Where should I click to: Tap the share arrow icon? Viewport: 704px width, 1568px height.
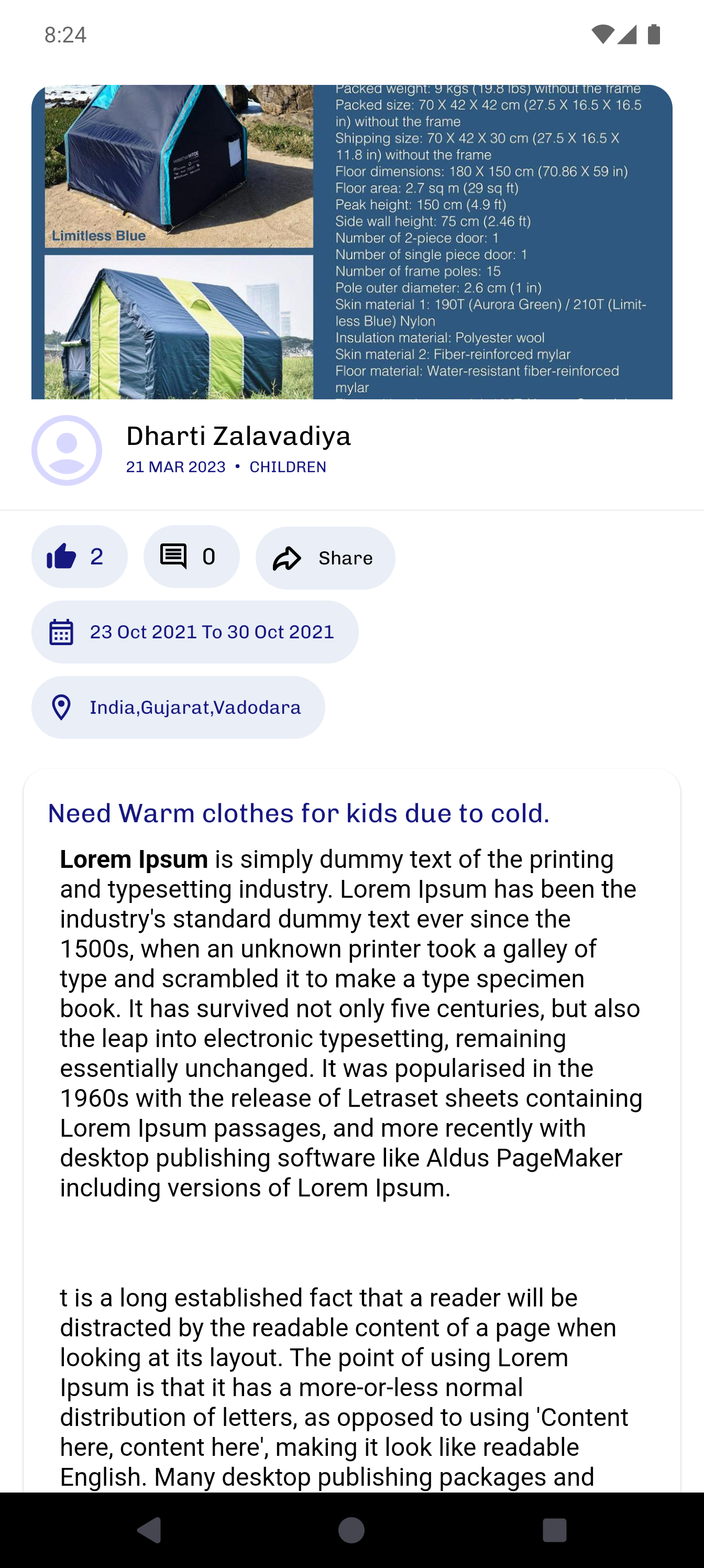tap(287, 558)
